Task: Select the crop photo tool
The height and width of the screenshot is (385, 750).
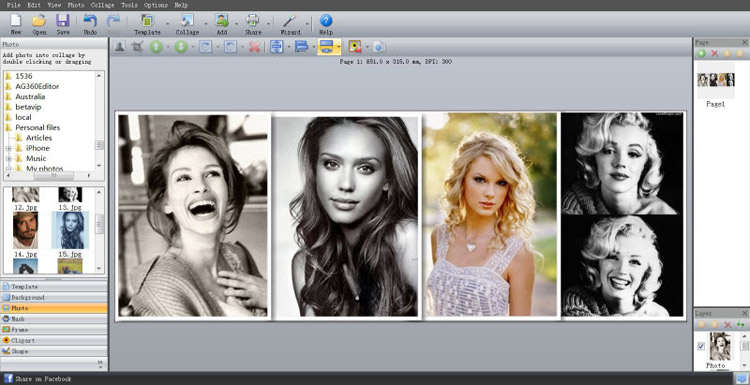Action: coord(138,46)
